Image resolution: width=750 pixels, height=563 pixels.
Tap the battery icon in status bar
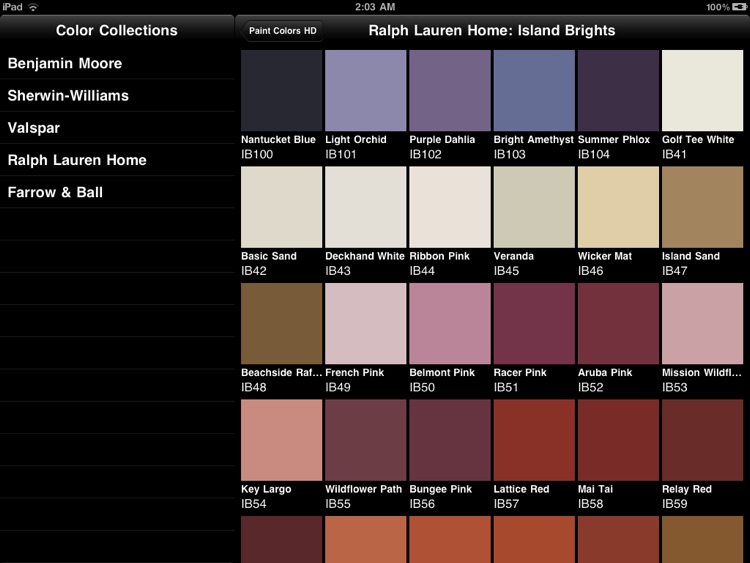click(740, 7)
